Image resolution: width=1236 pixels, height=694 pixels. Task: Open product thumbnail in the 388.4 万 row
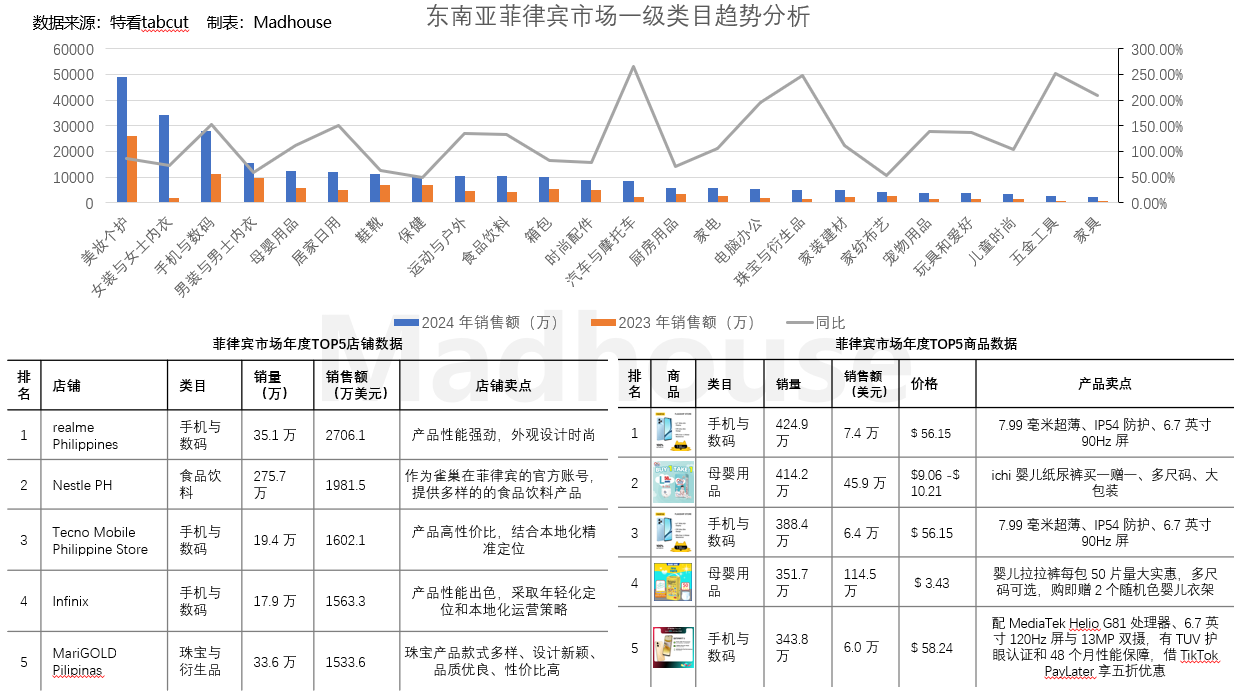click(x=674, y=531)
